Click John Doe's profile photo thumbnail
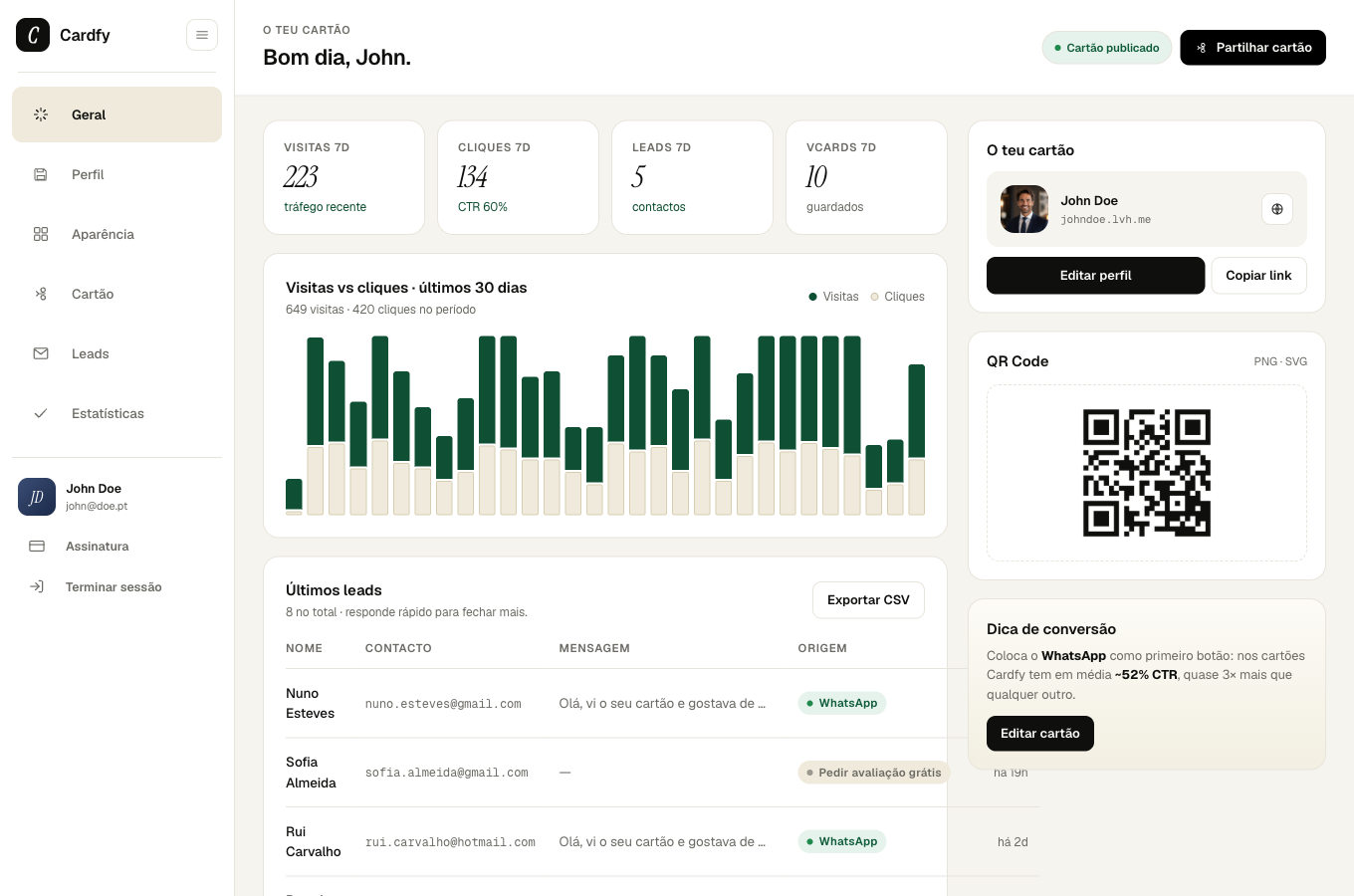The image size is (1354, 896). click(x=1024, y=209)
